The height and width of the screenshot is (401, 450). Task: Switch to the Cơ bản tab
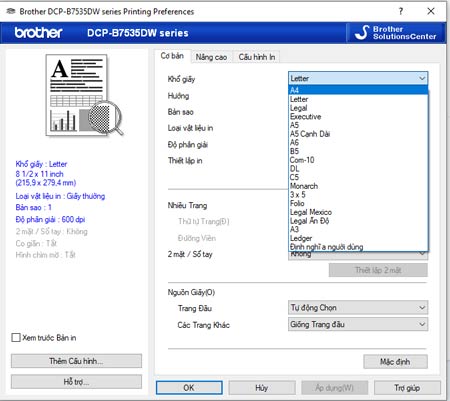[x=172, y=56]
